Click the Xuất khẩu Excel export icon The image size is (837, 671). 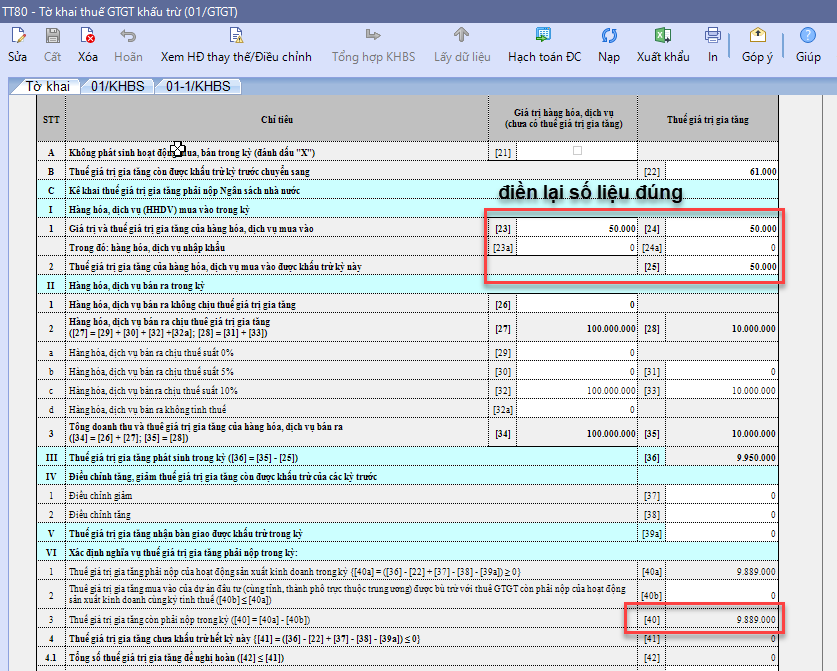point(663,35)
